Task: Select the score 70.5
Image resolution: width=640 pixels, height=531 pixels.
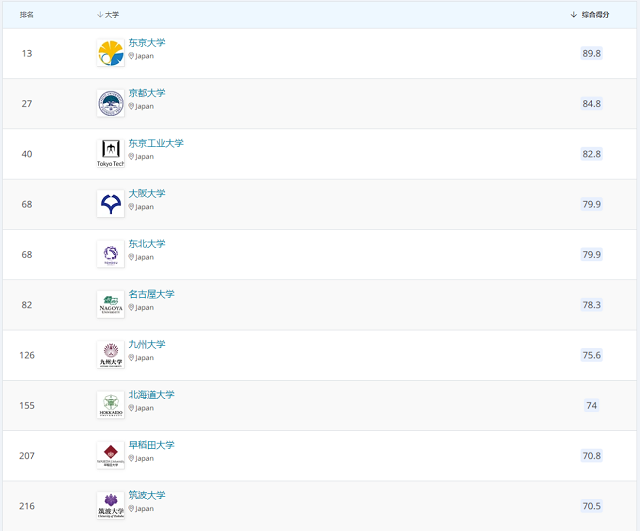Action: point(591,506)
